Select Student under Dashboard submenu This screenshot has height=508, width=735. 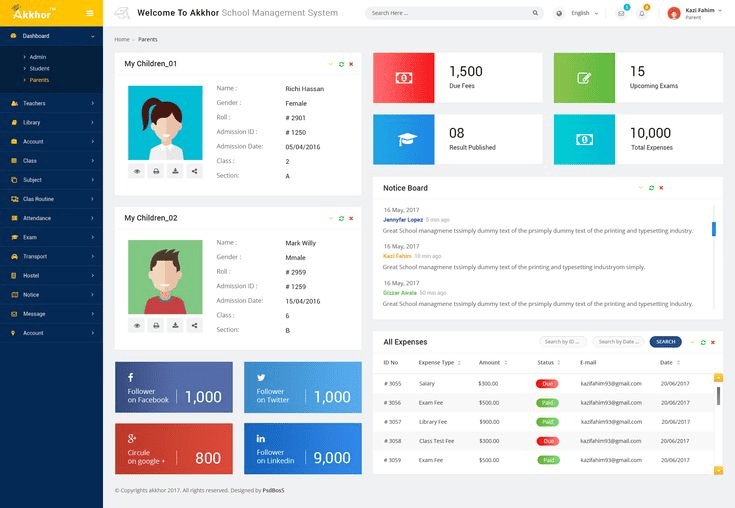(x=40, y=68)
